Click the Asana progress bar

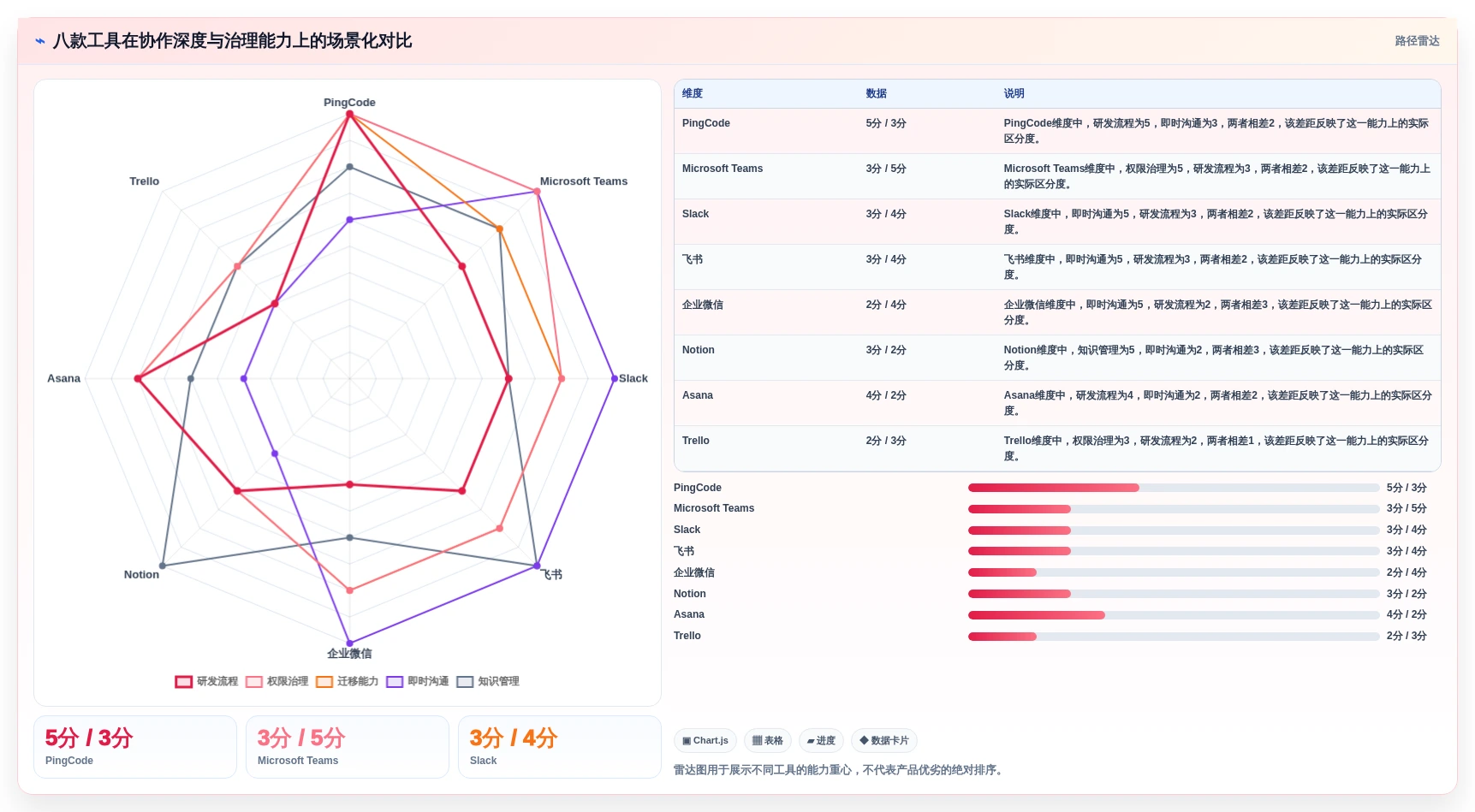pos(1174,614)
